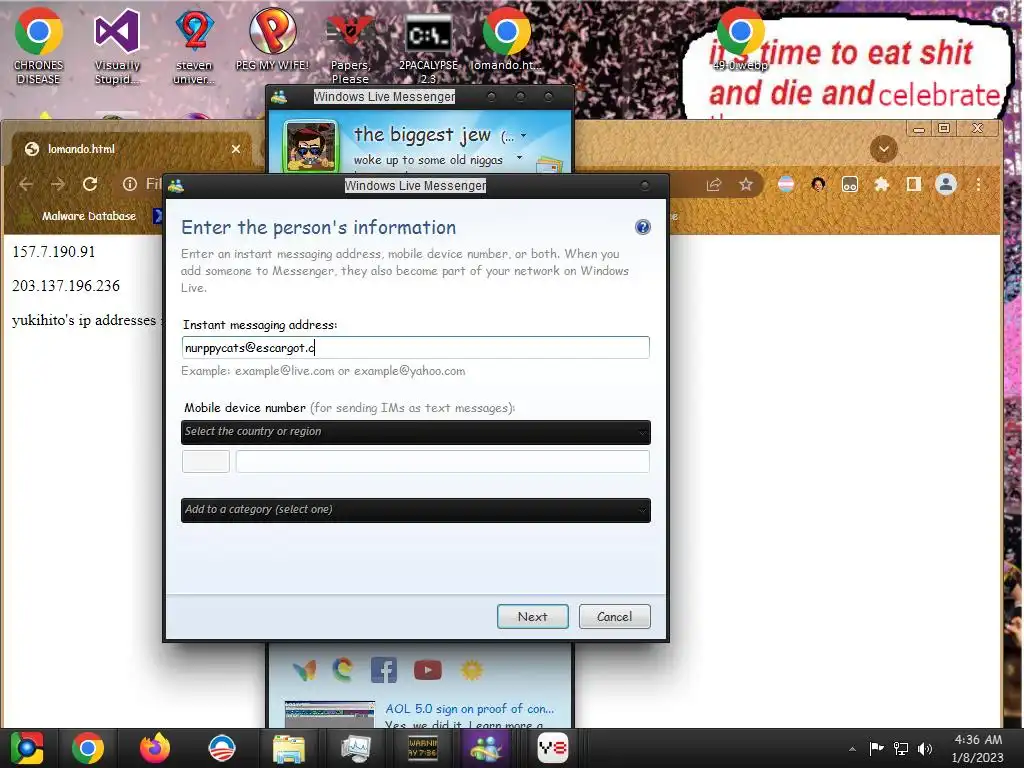Image resolution: width=1024 pixels, height=768 pixels.
Task: Select the lomando.html browser tab
Action: pos(131,149)
